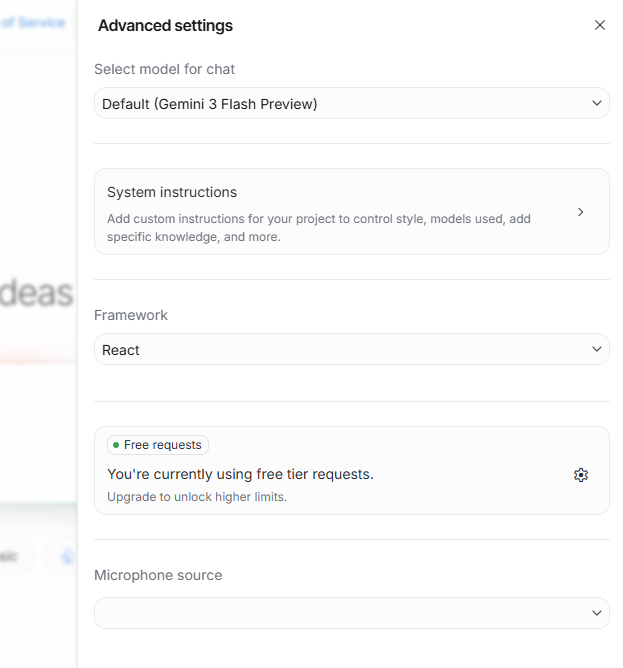The image size is (623, 668).
Task: Click the chevron on the React dropdown
Action: coord(597,349)
